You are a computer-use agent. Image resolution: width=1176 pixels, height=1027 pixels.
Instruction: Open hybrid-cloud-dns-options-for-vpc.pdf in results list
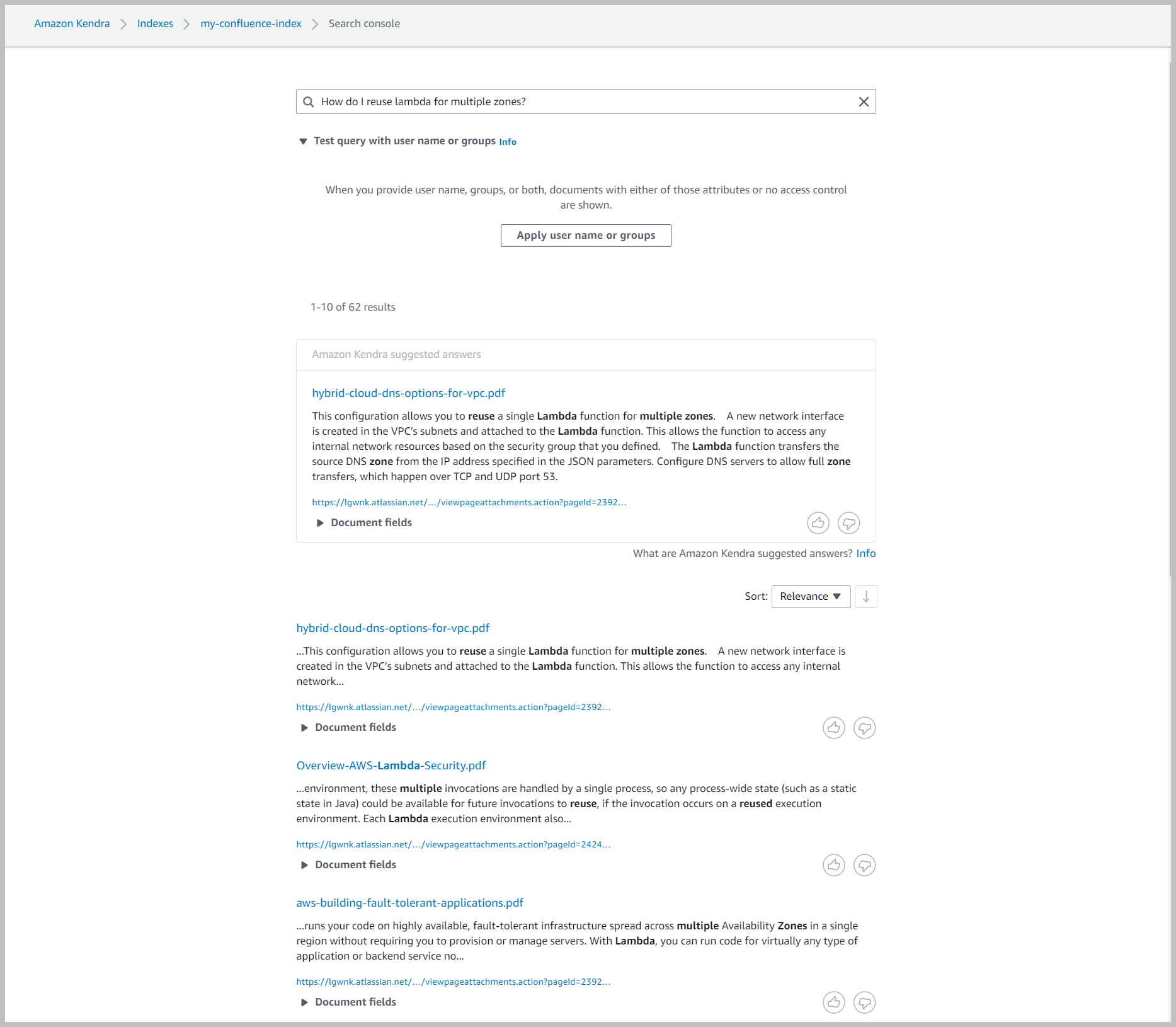tap(393, 628)
